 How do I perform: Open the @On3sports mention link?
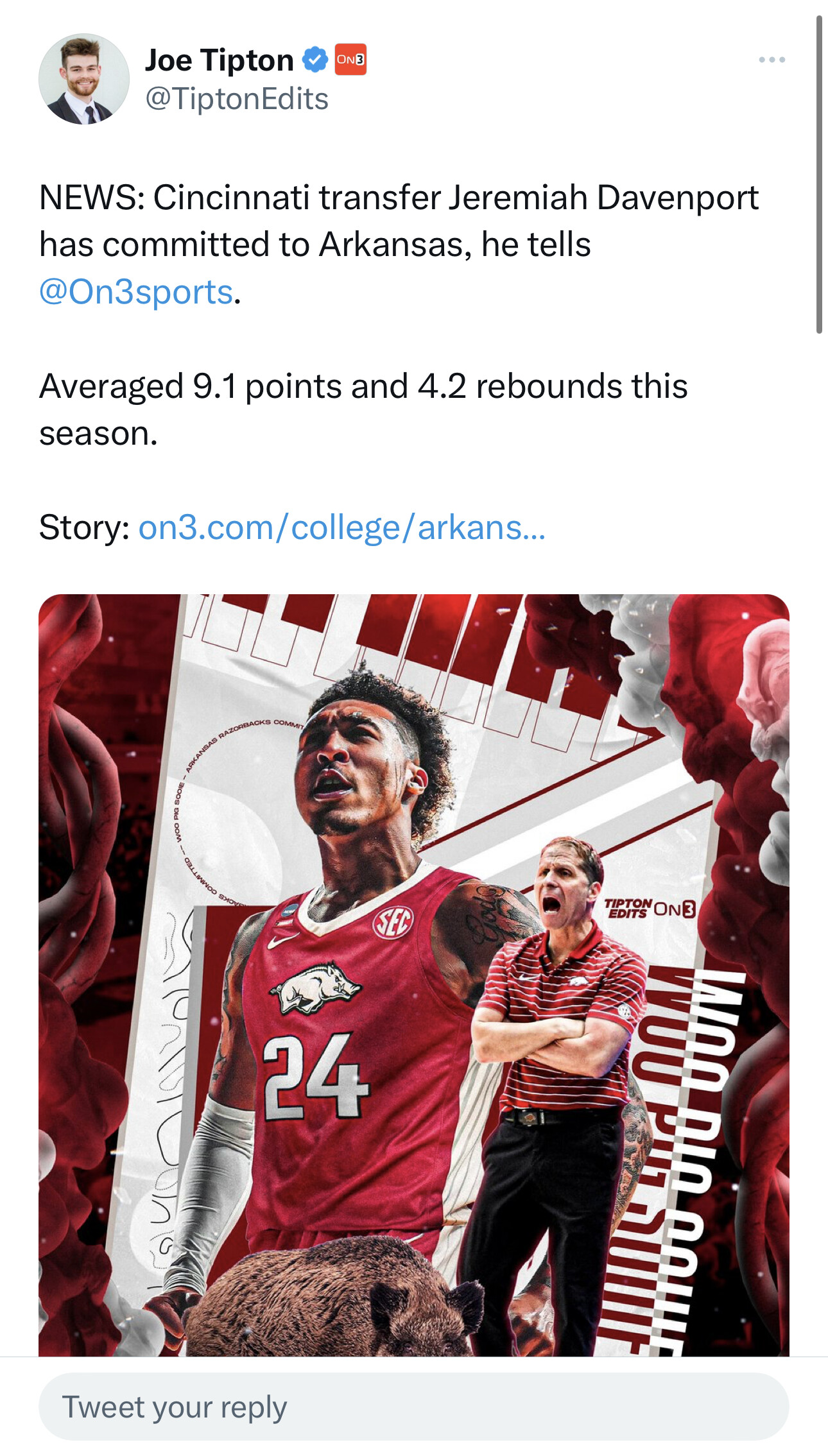click(x=135, y=292)
